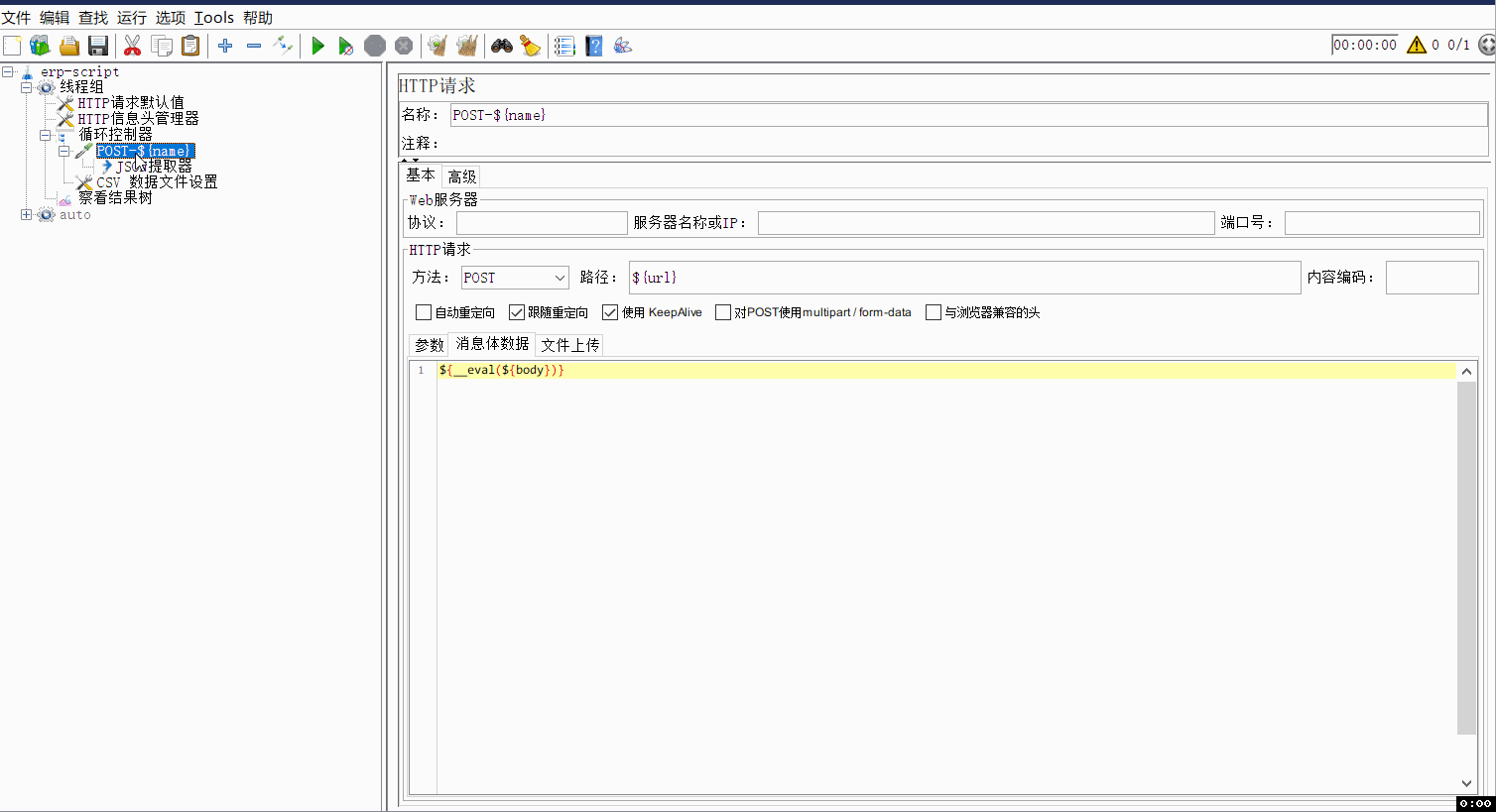Screen dimensions: 1496x812
Task: Switch to the 参数 tab
Action: [x=430, y=345]
